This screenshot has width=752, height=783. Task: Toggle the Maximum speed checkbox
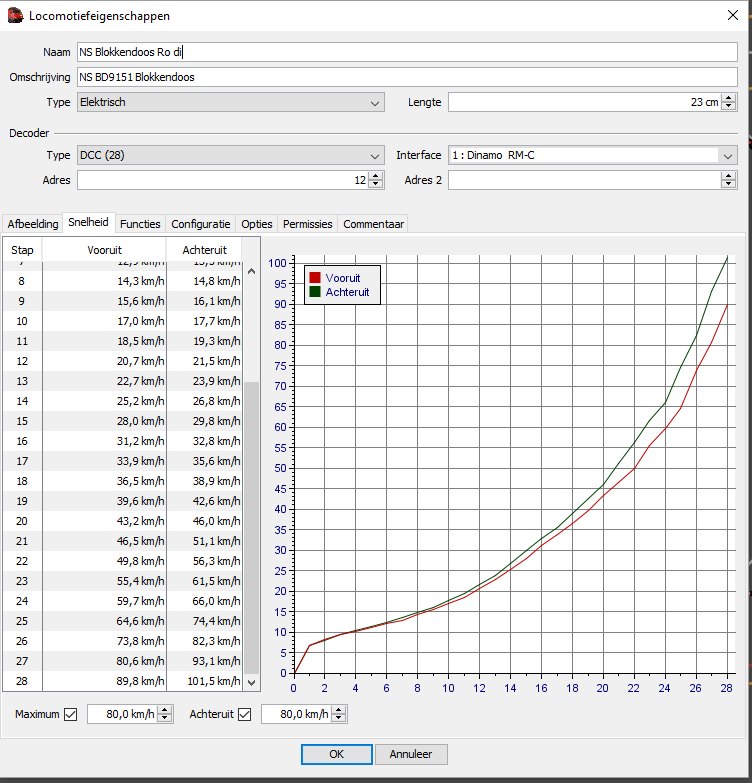(x=70, y=714)
